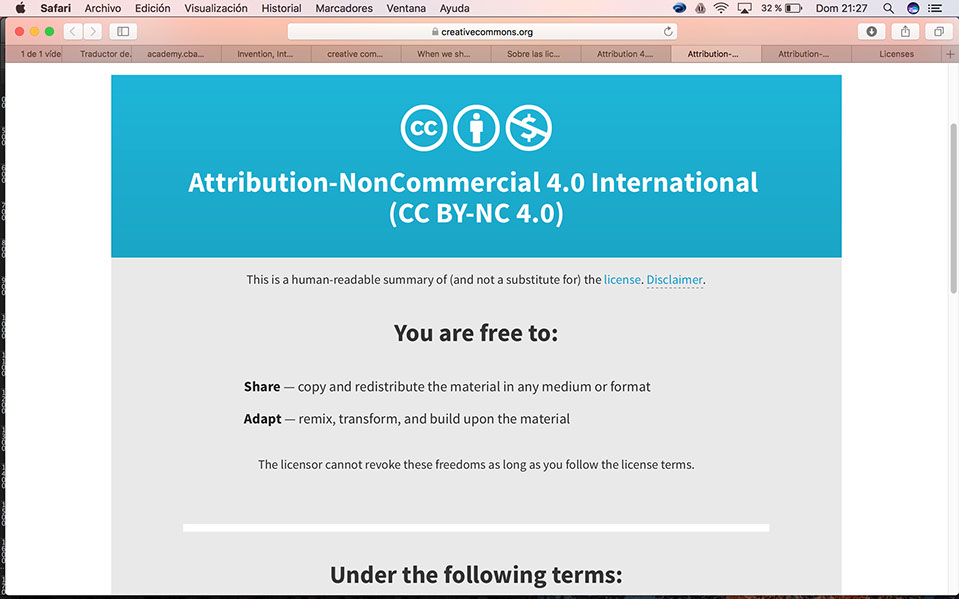Click the bold word 'Adapt'
The width and height of the screenshot is (959, 599).
(262, 419)
